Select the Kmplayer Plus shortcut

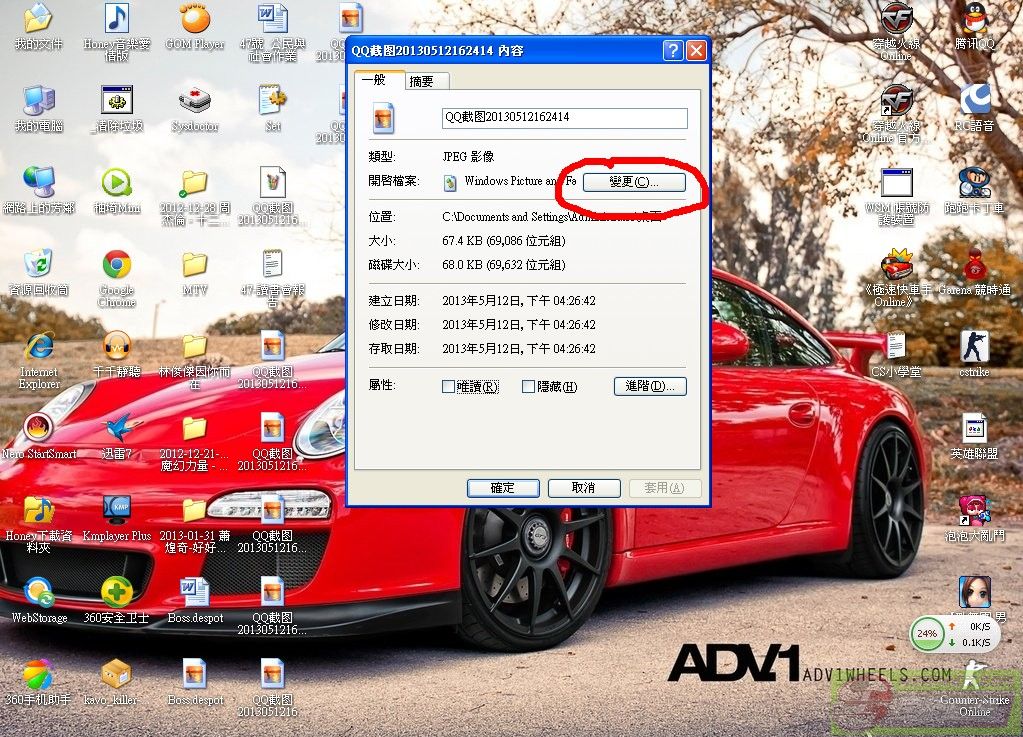pos(116,511)
